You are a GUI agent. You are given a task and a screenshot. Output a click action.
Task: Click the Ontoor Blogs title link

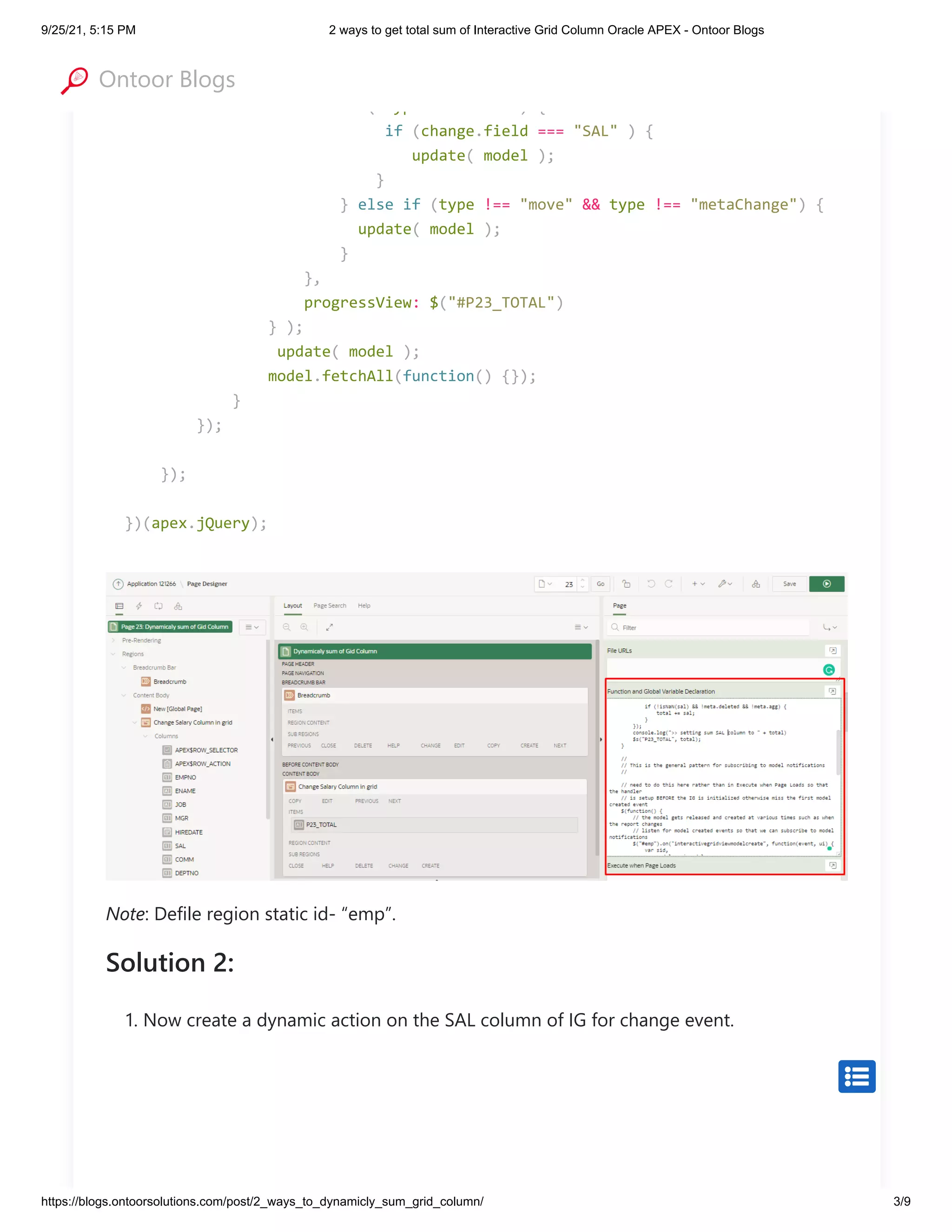click(167, 79)
